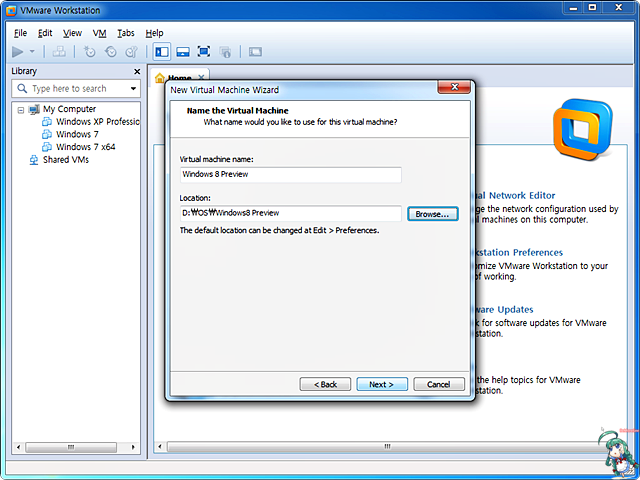Click the library scrollbar right arrow

point(133,447)
